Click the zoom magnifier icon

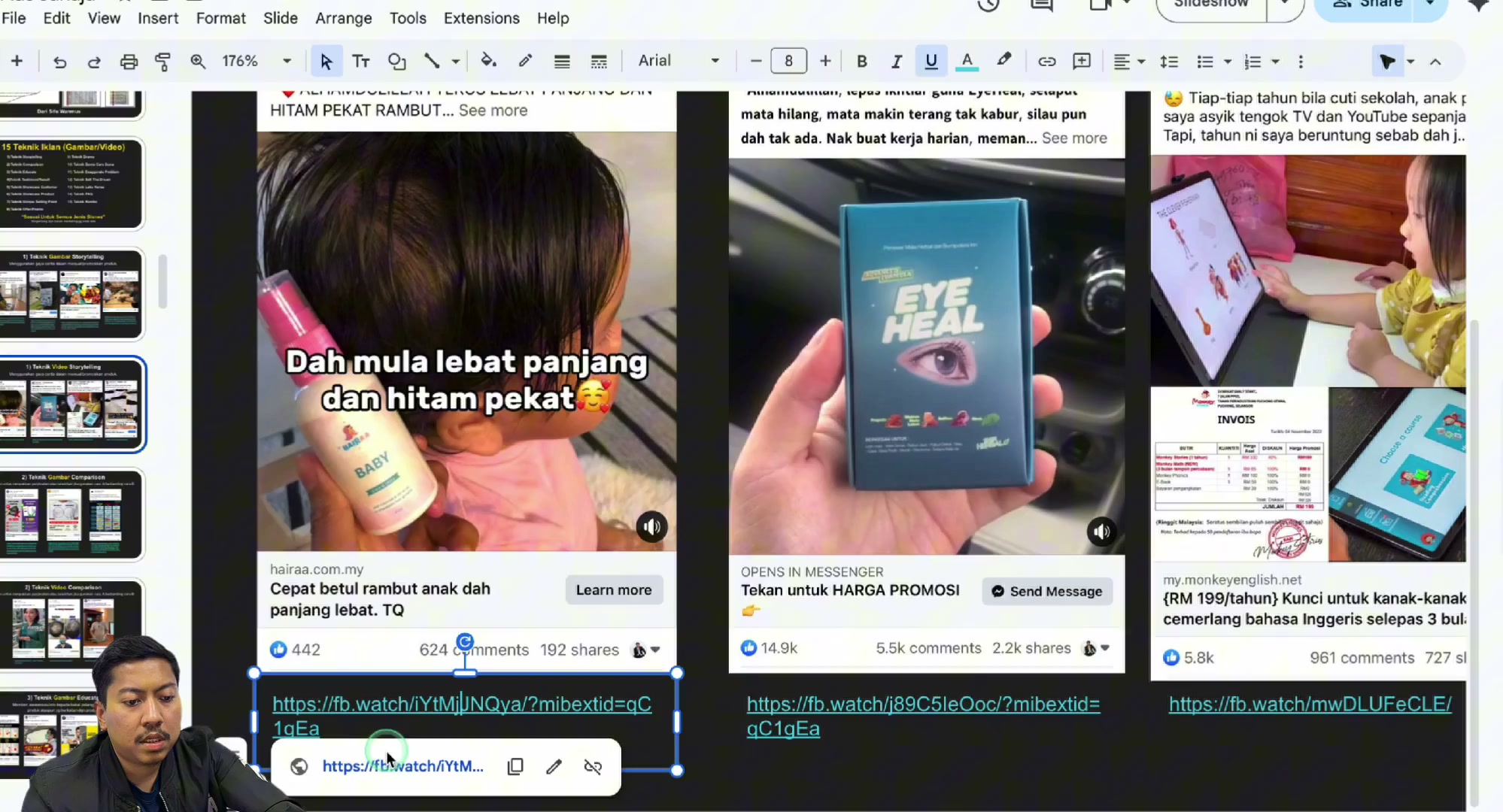point(198,61)
